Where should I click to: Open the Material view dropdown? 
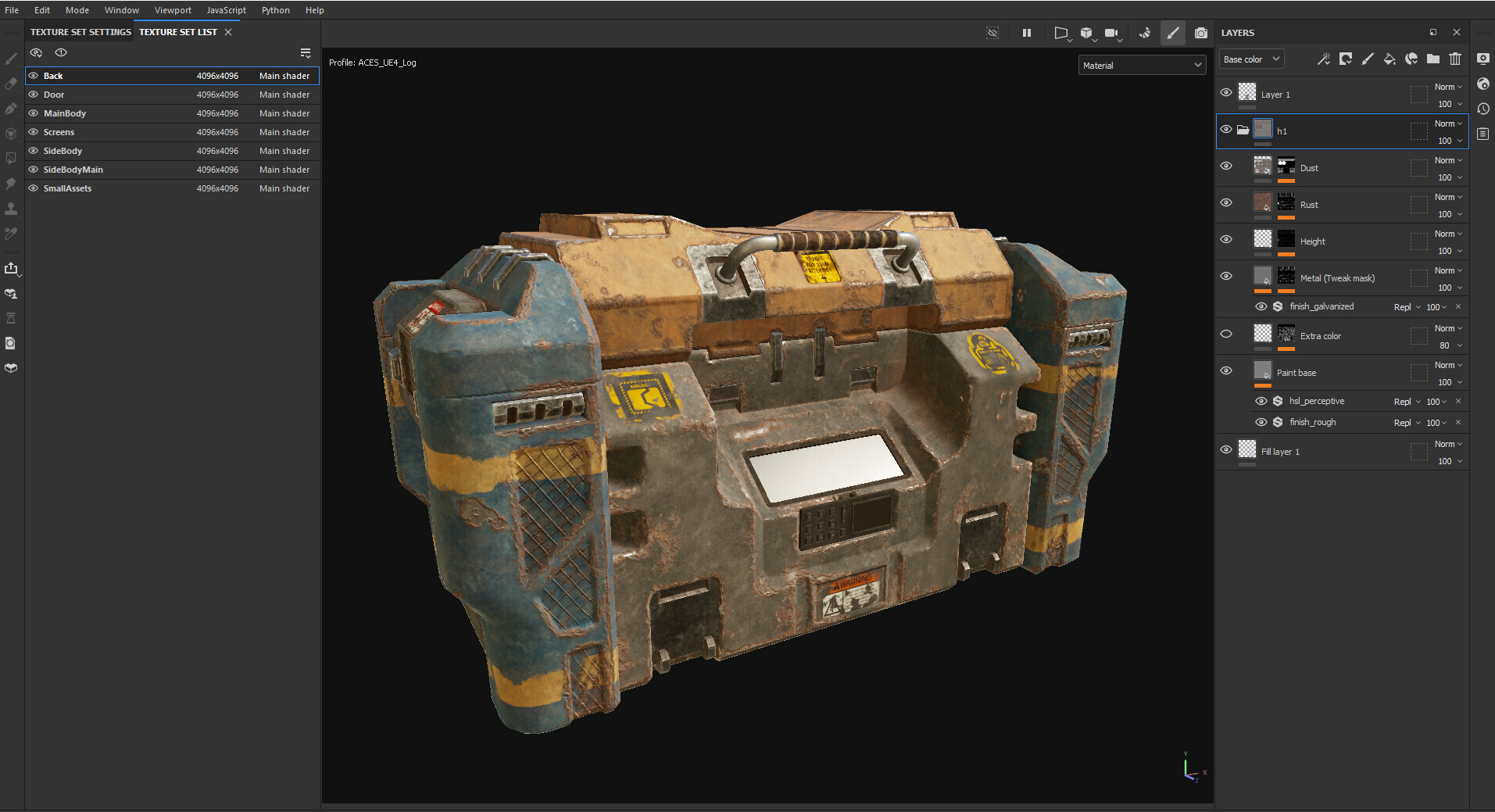[1141, 65]
